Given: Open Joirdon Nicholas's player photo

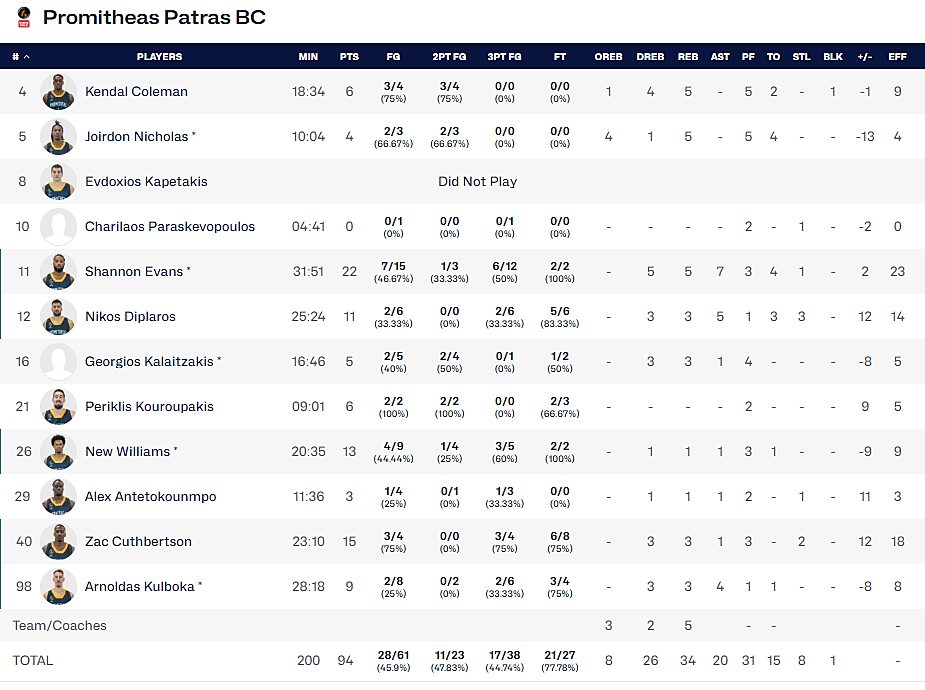Looking at the screenshot, I should 58,136.
